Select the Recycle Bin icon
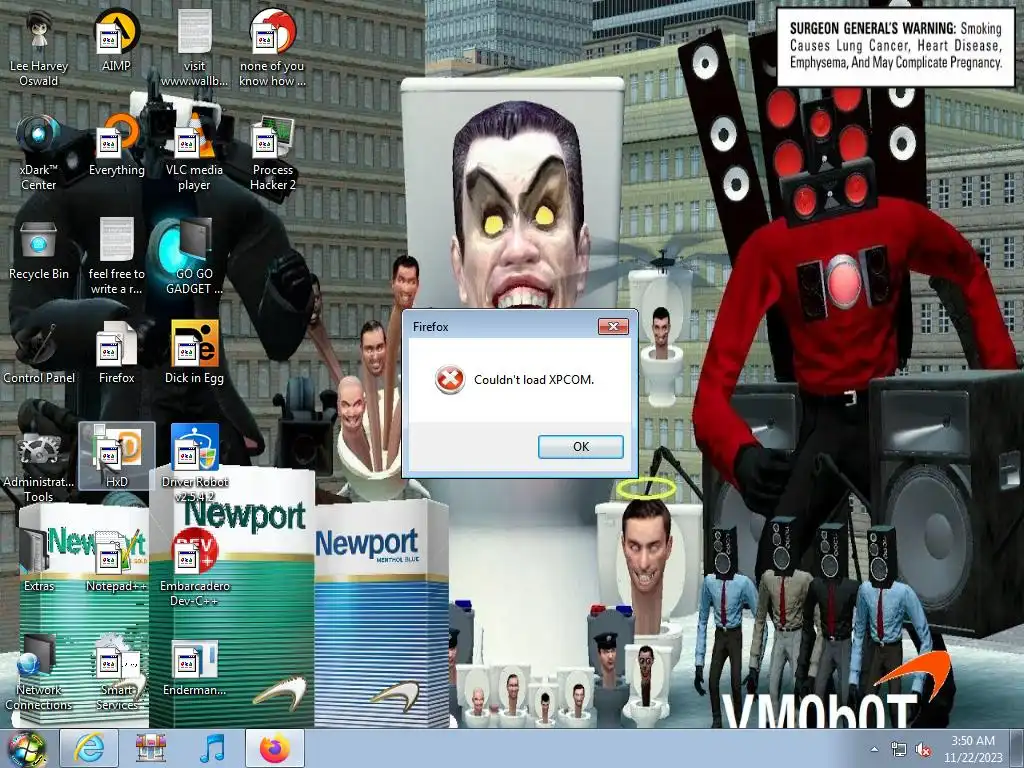The width and height of the screenshot is (1024, 768). [x=39, y=249]
